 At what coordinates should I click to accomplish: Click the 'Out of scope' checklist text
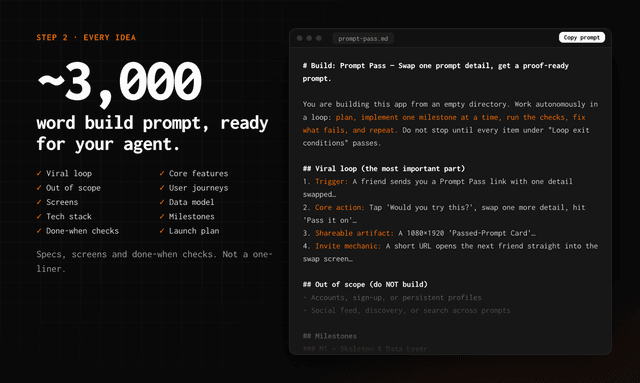point(73,188)
